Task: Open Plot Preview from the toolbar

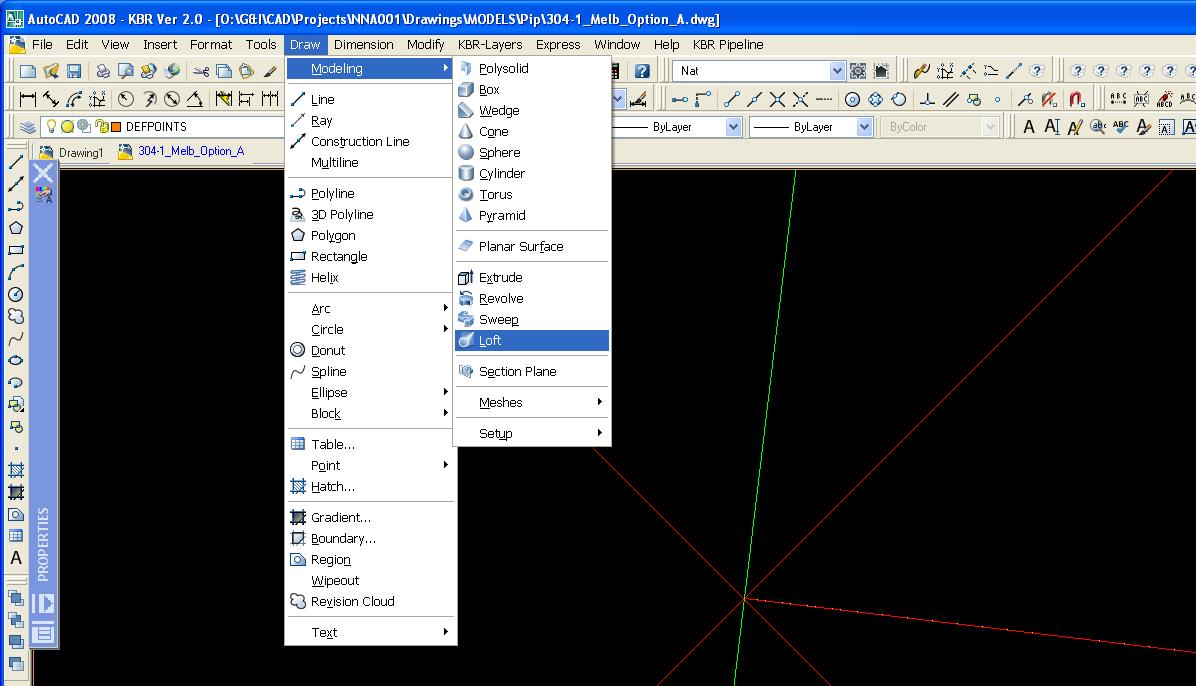Action: point(125,71)
